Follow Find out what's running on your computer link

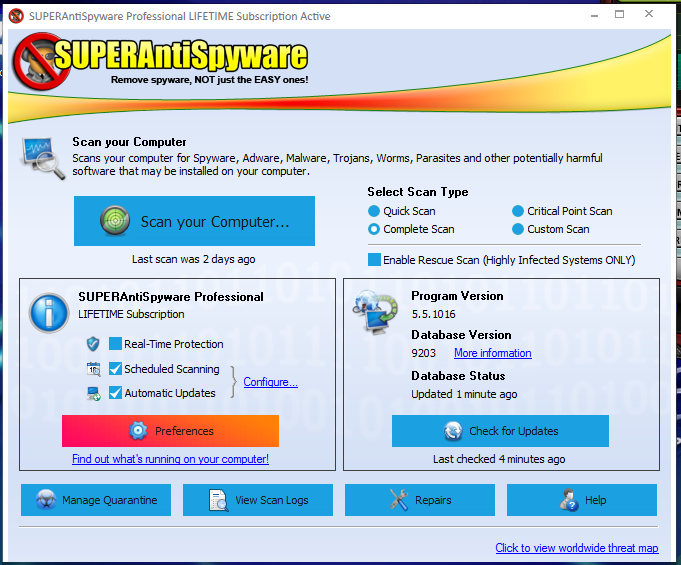170,459
